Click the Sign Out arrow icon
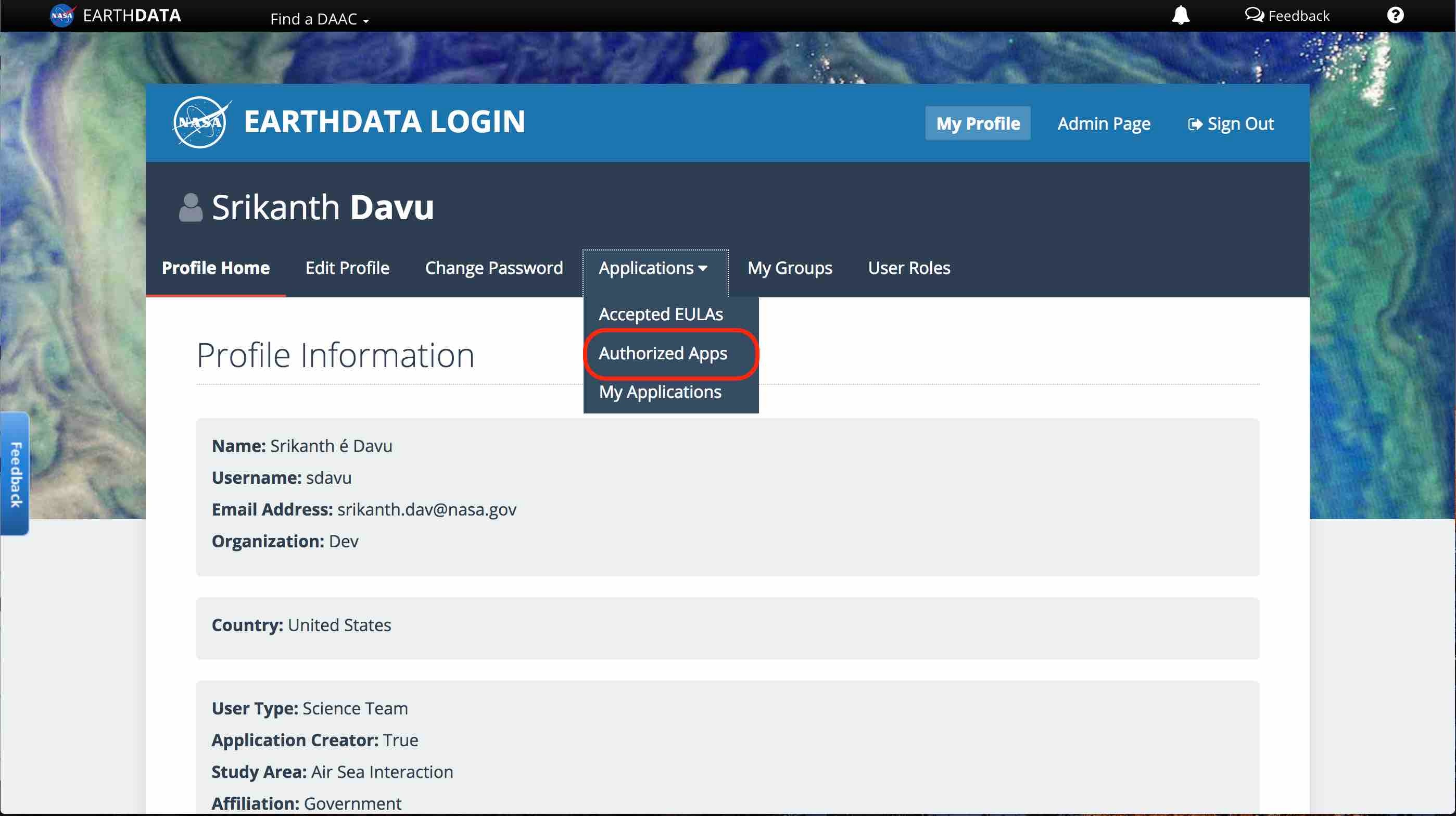 tap(1195, 124)
